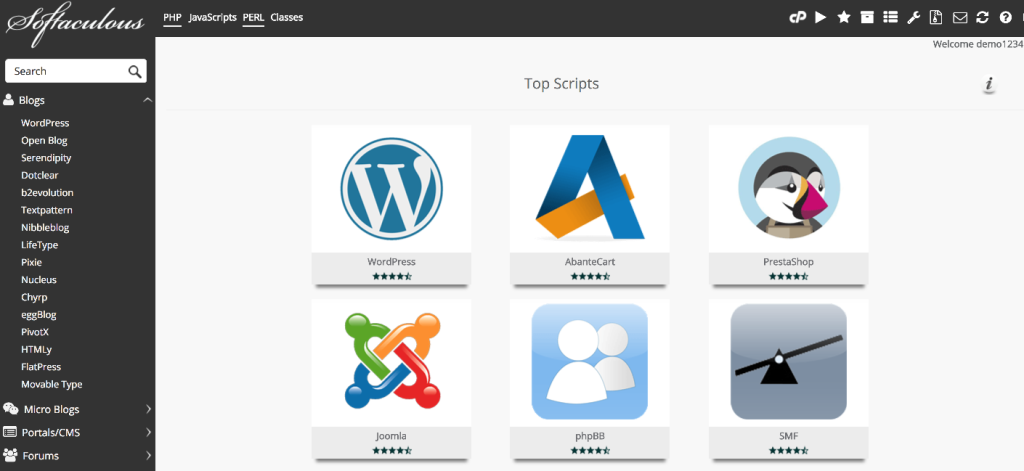This screenshot has width=1024, height=471.
Task: Select the WordPress logo card
Action: (x=391, y=188)
